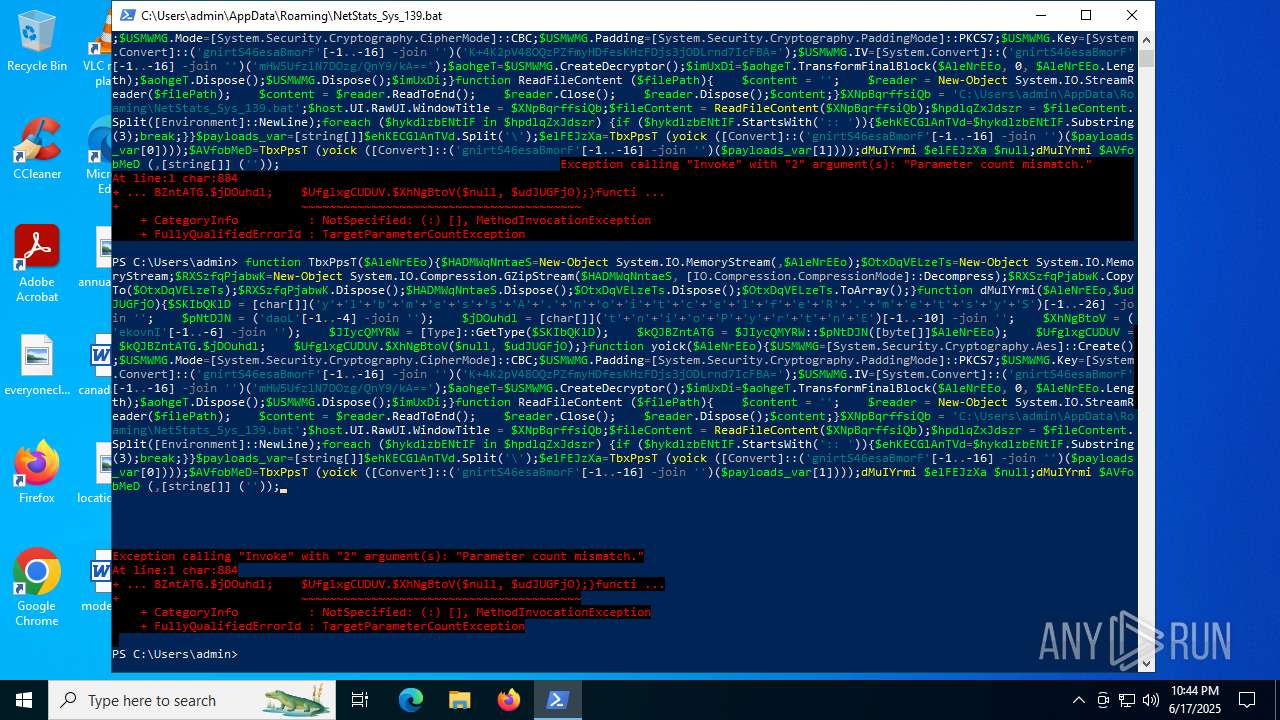Click the taskbar search box

point(192,700)
